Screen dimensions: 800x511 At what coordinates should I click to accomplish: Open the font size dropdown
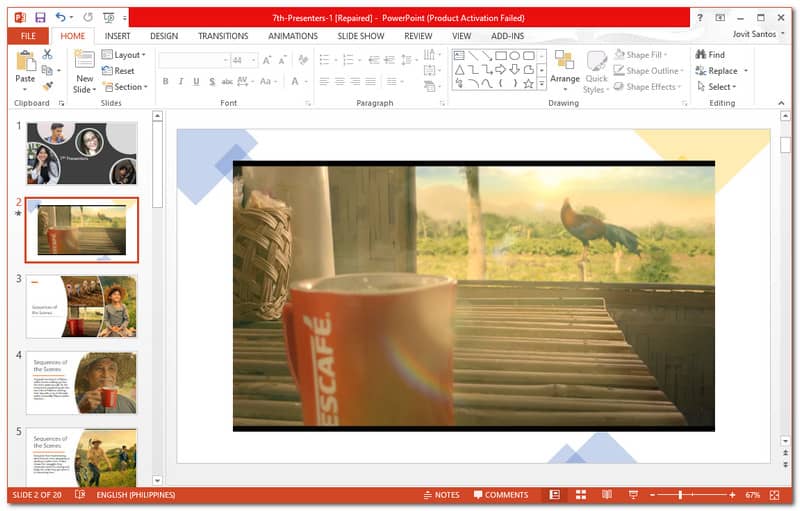[254, 60]
